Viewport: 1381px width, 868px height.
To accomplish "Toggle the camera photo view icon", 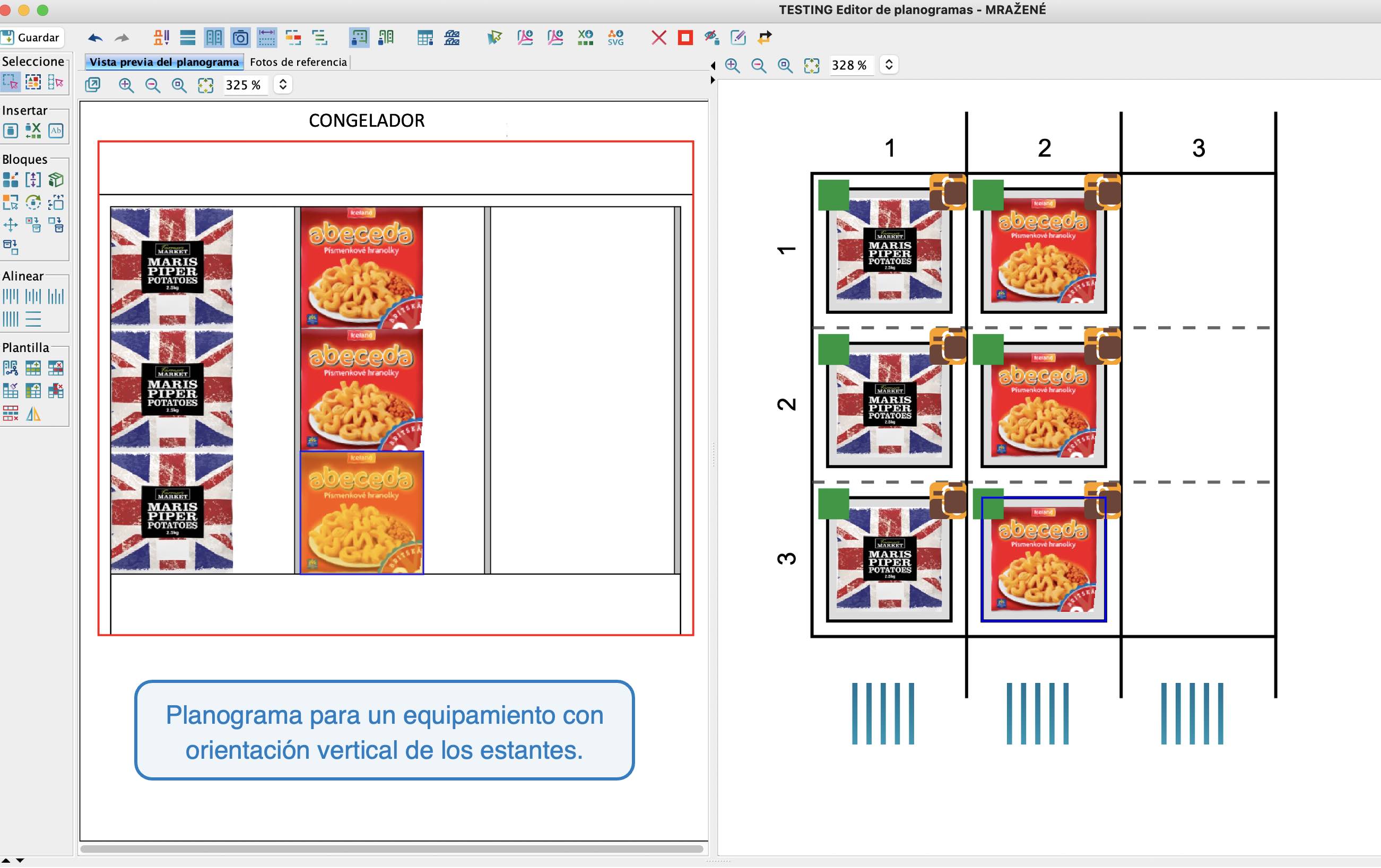I will click(x=240, y=38).
